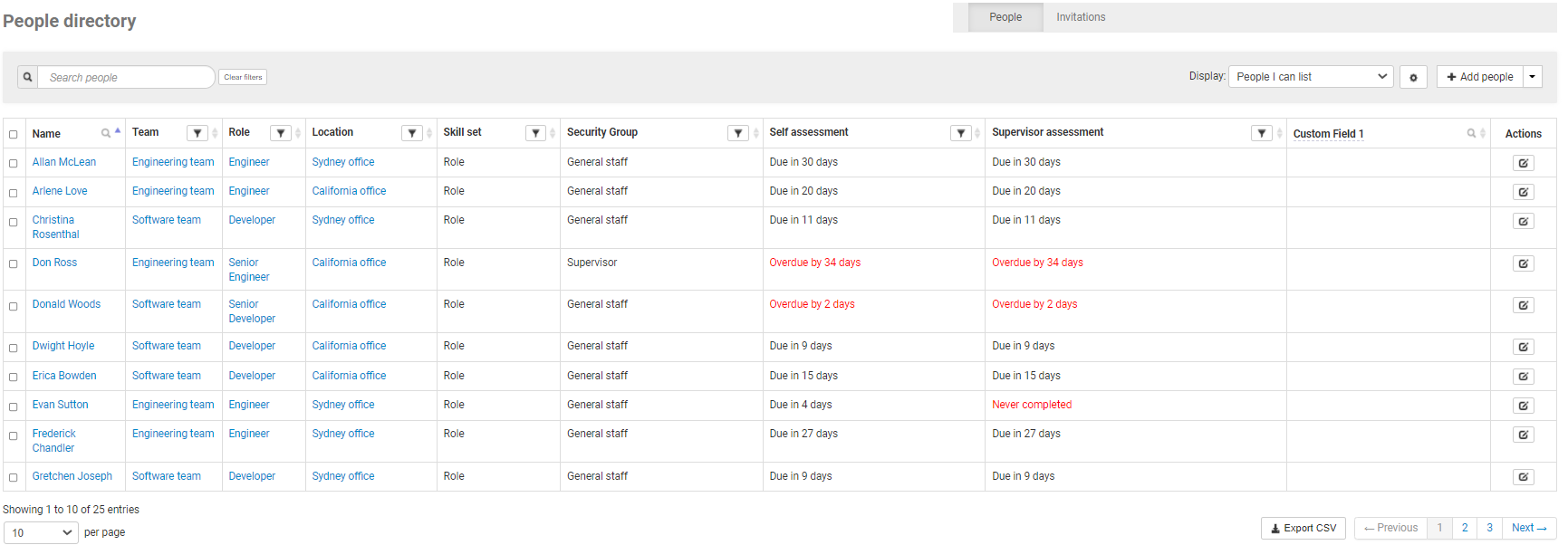The height and width of the screenshot is (545, 1568).
Task: Expand the Add people dropdown arrow
Action: [1533, 77]
